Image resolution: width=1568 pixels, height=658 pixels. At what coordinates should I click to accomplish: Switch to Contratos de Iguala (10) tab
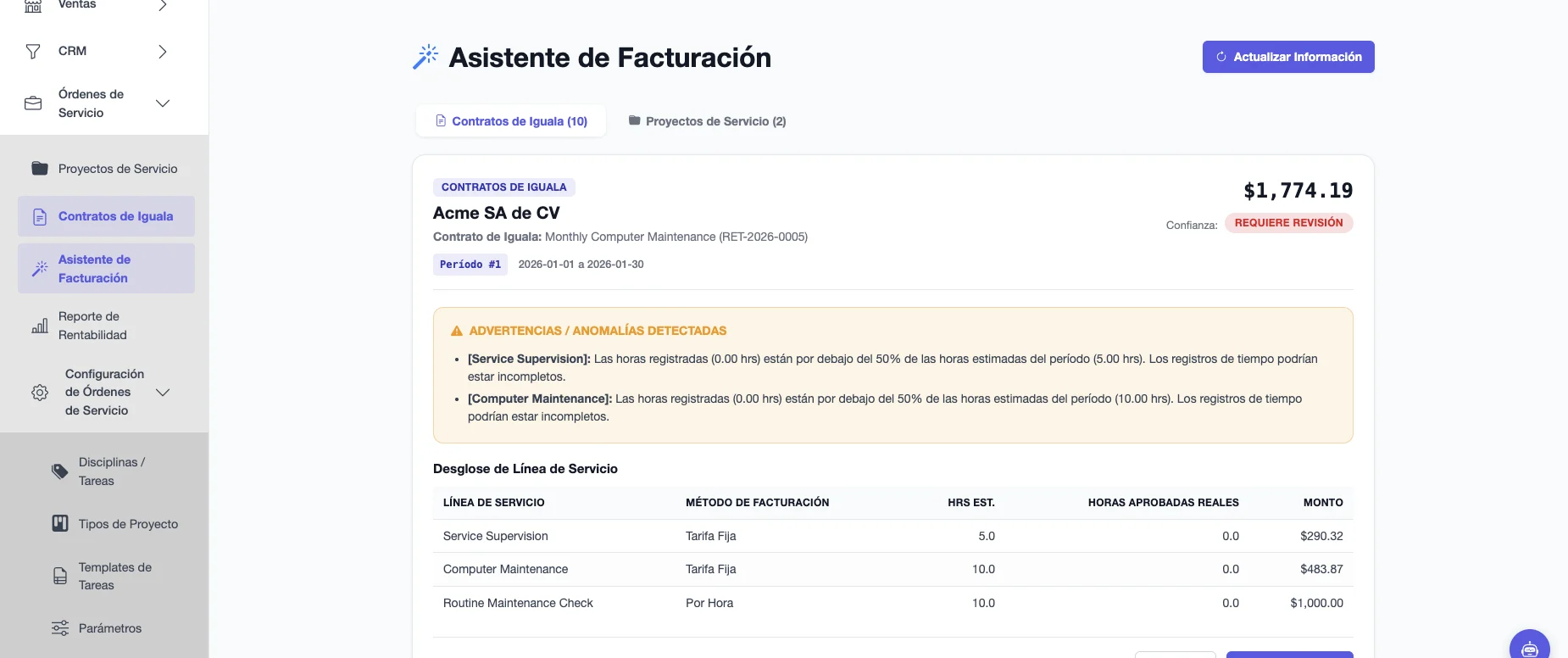click(511, 121)
